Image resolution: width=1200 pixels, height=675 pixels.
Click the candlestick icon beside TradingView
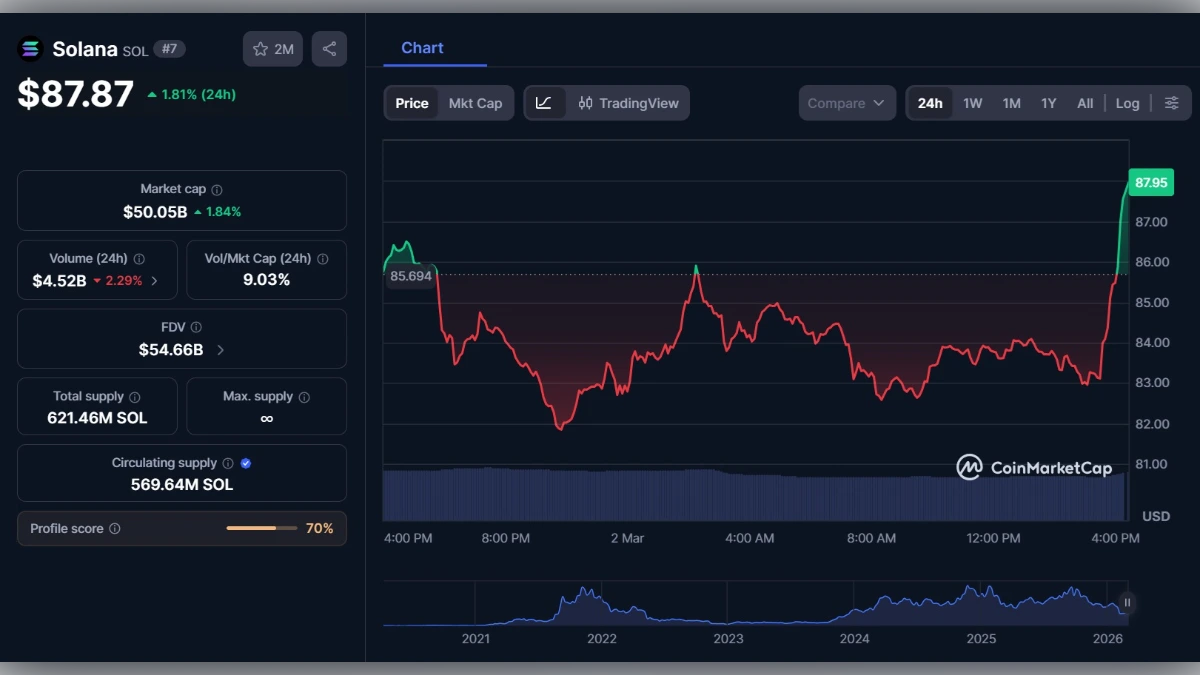pyautogui.click(x=585, y=102)
